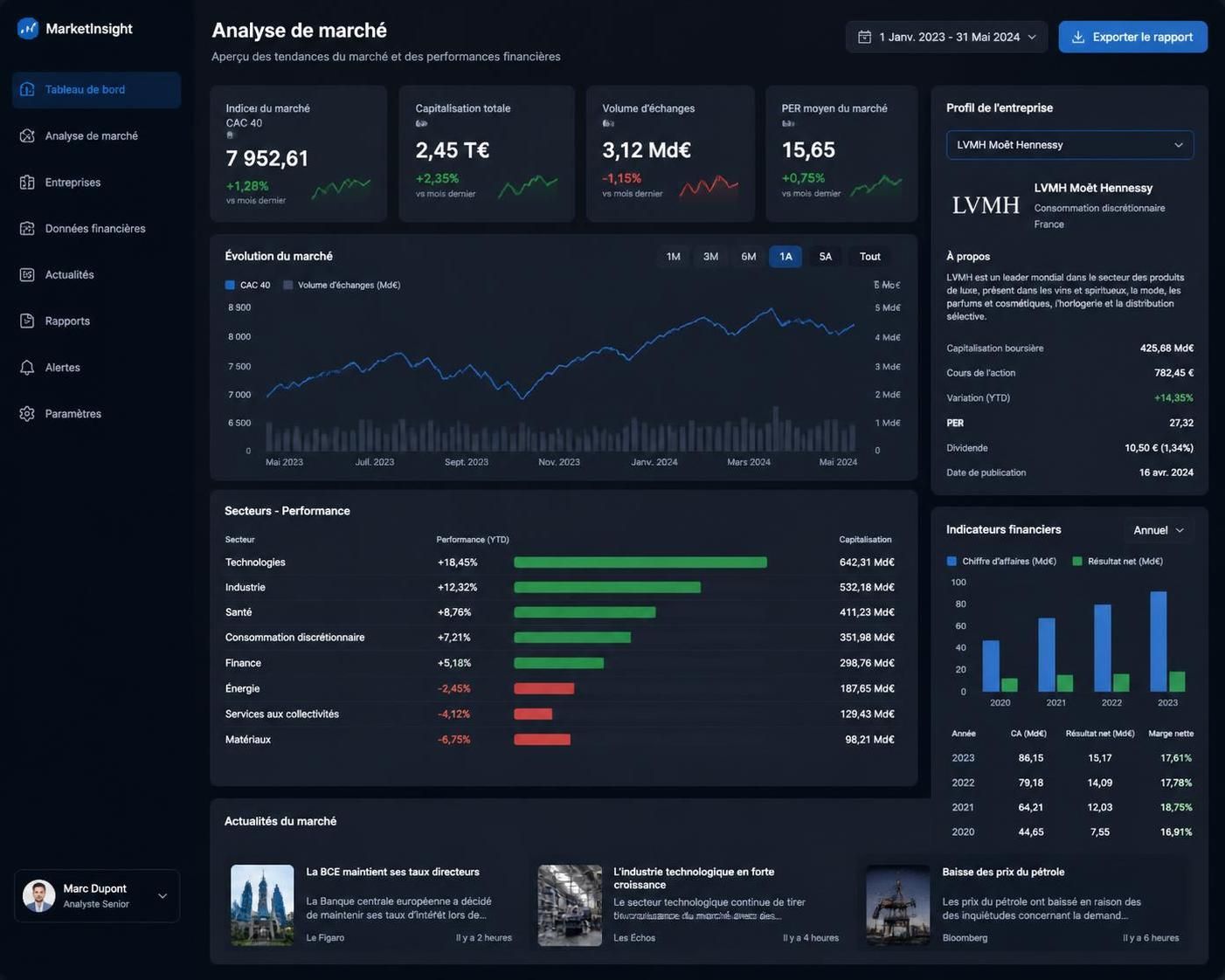This screenshot has height=980, width=1225.
Task: Open the Rapports section
Action: (97, 321)
